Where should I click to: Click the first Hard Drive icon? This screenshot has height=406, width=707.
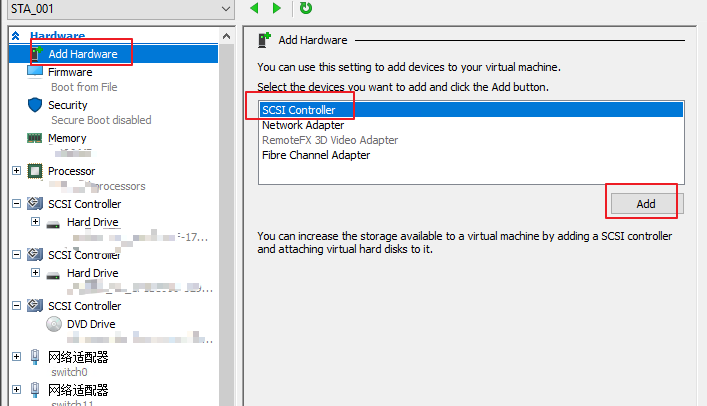pyautogui.click(x=53, y=224)
